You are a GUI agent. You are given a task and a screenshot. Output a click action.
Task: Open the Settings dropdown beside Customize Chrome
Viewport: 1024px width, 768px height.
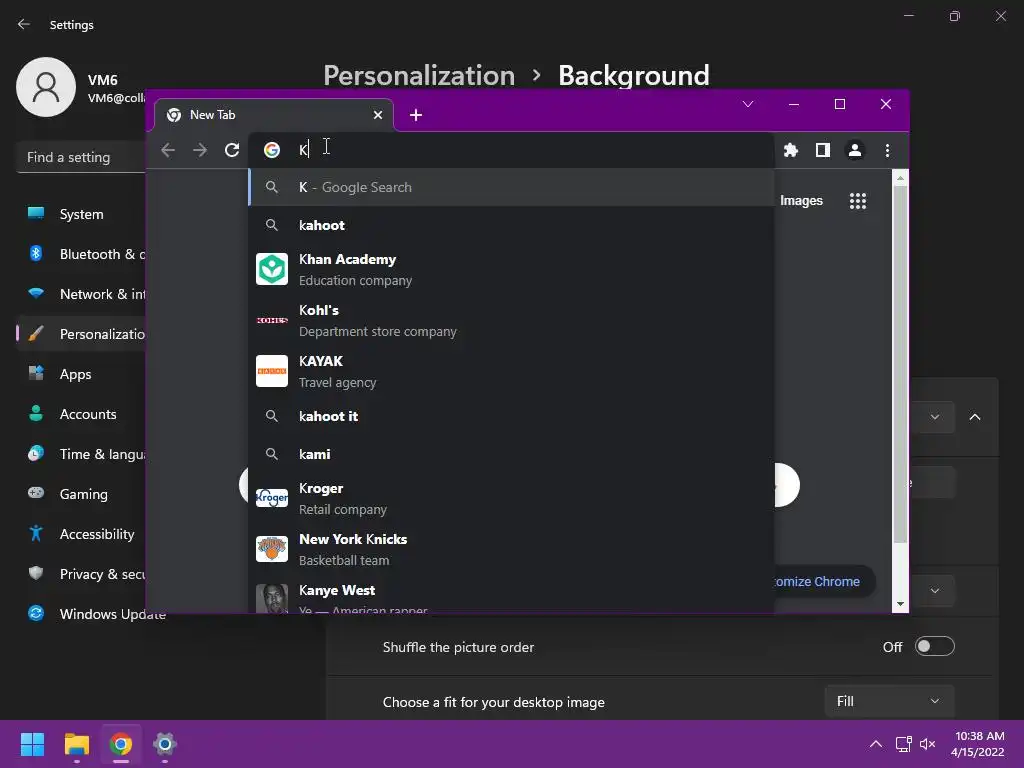pos(935,591)
